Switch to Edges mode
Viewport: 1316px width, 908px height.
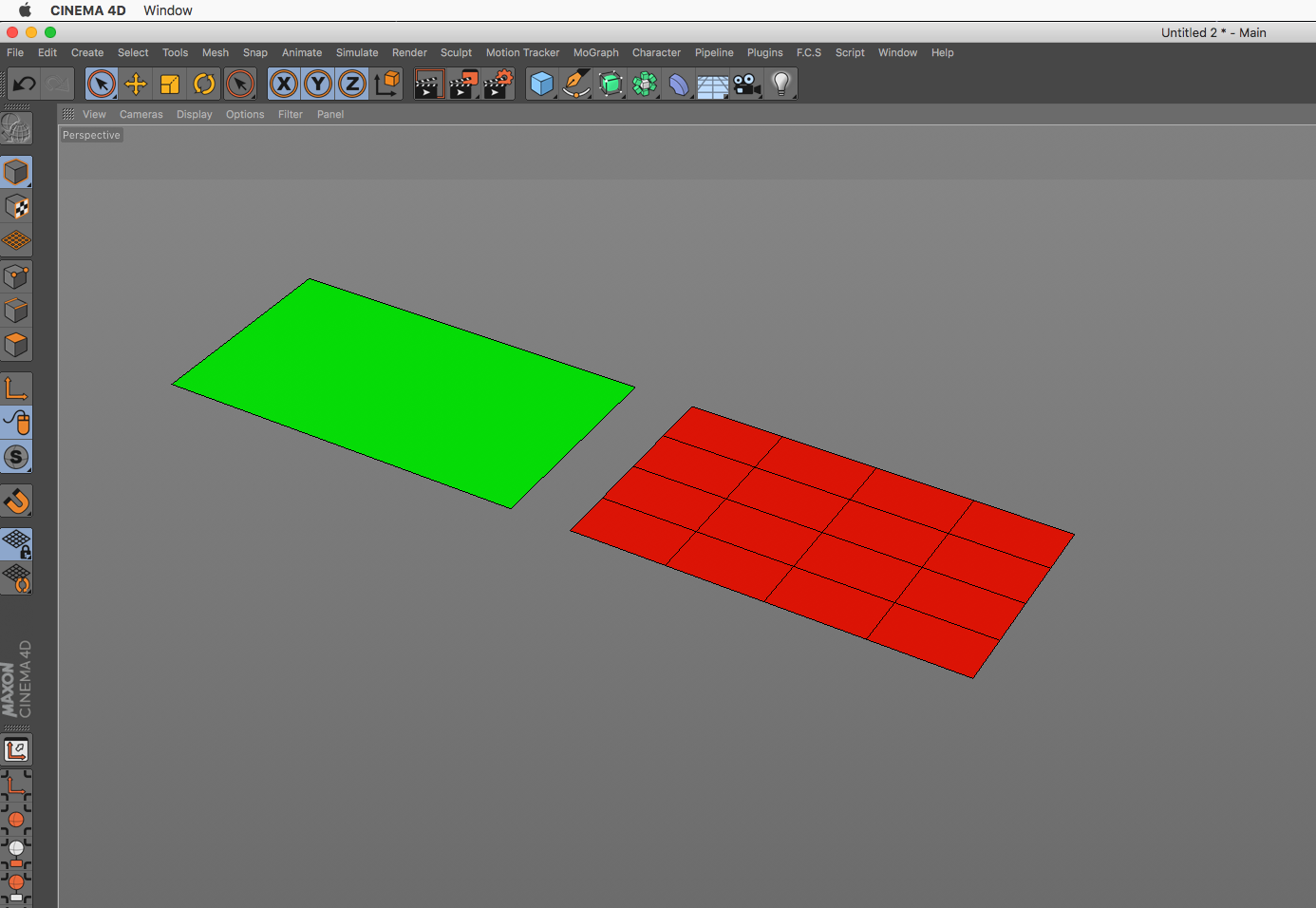click(16, 311)
